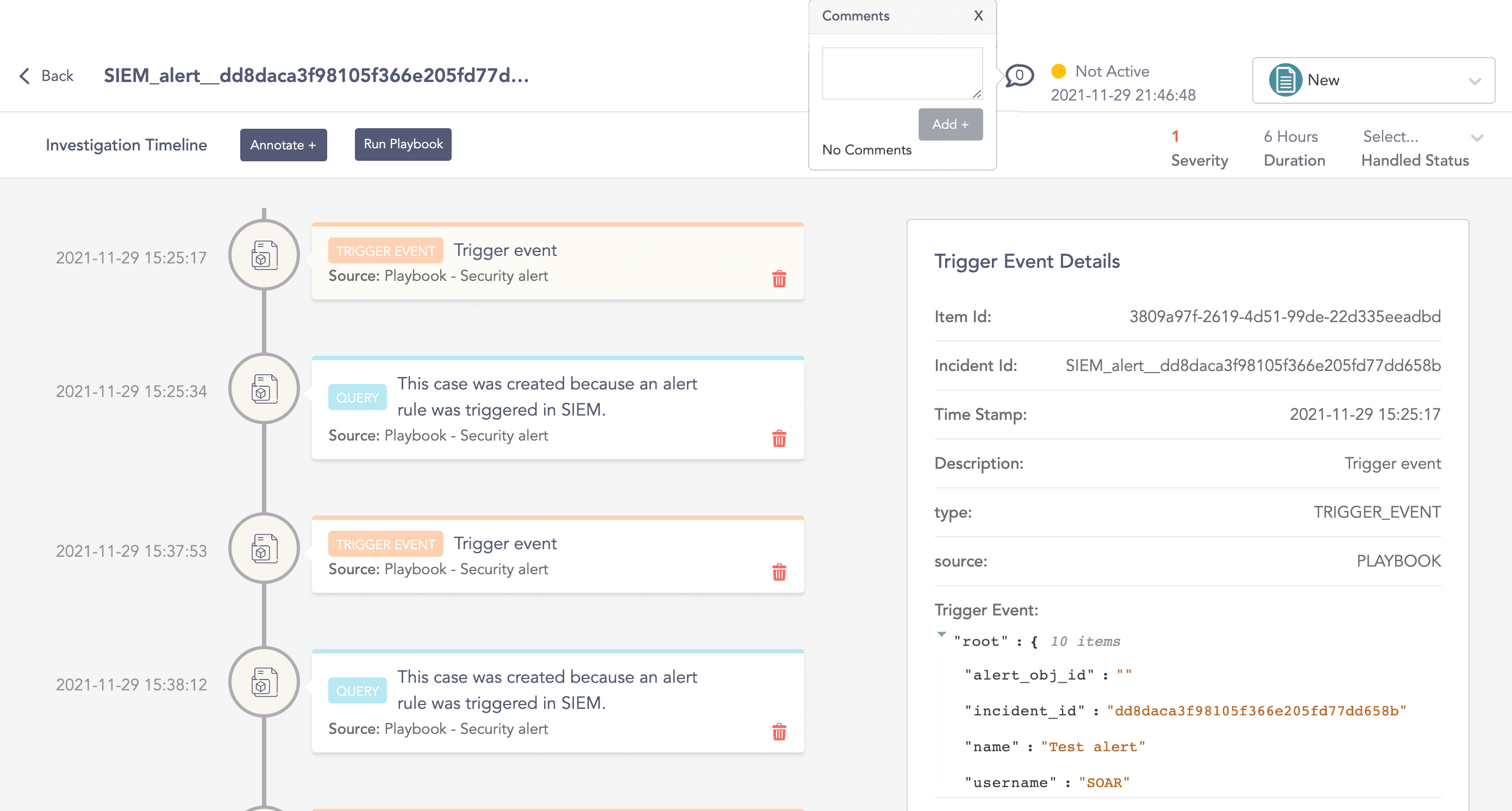Click the Run Playbook button

(x=403, y=144)
